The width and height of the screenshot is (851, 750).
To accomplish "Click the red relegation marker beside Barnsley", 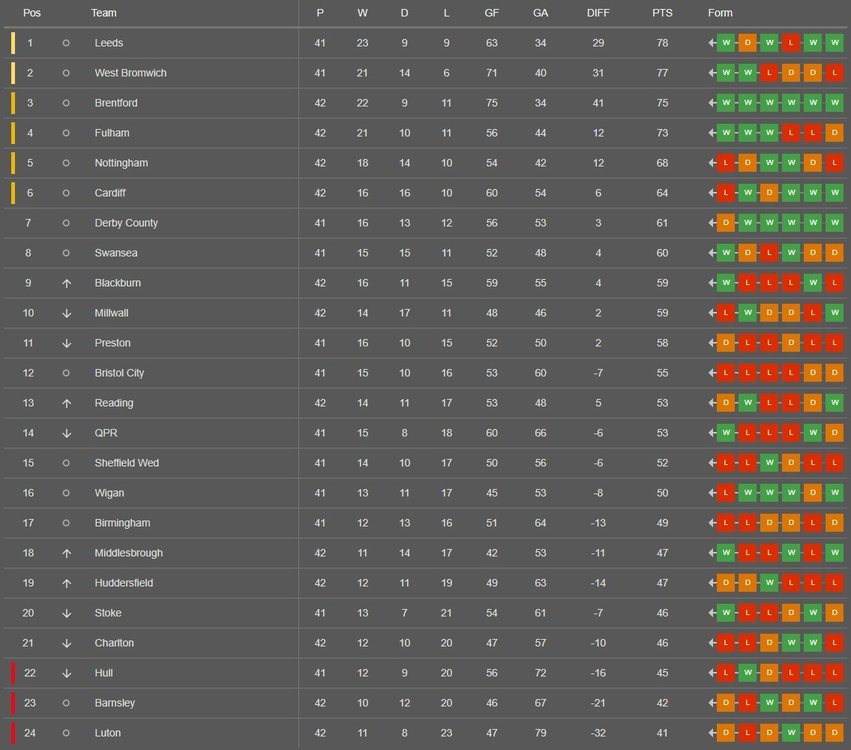I will [13, 703].
